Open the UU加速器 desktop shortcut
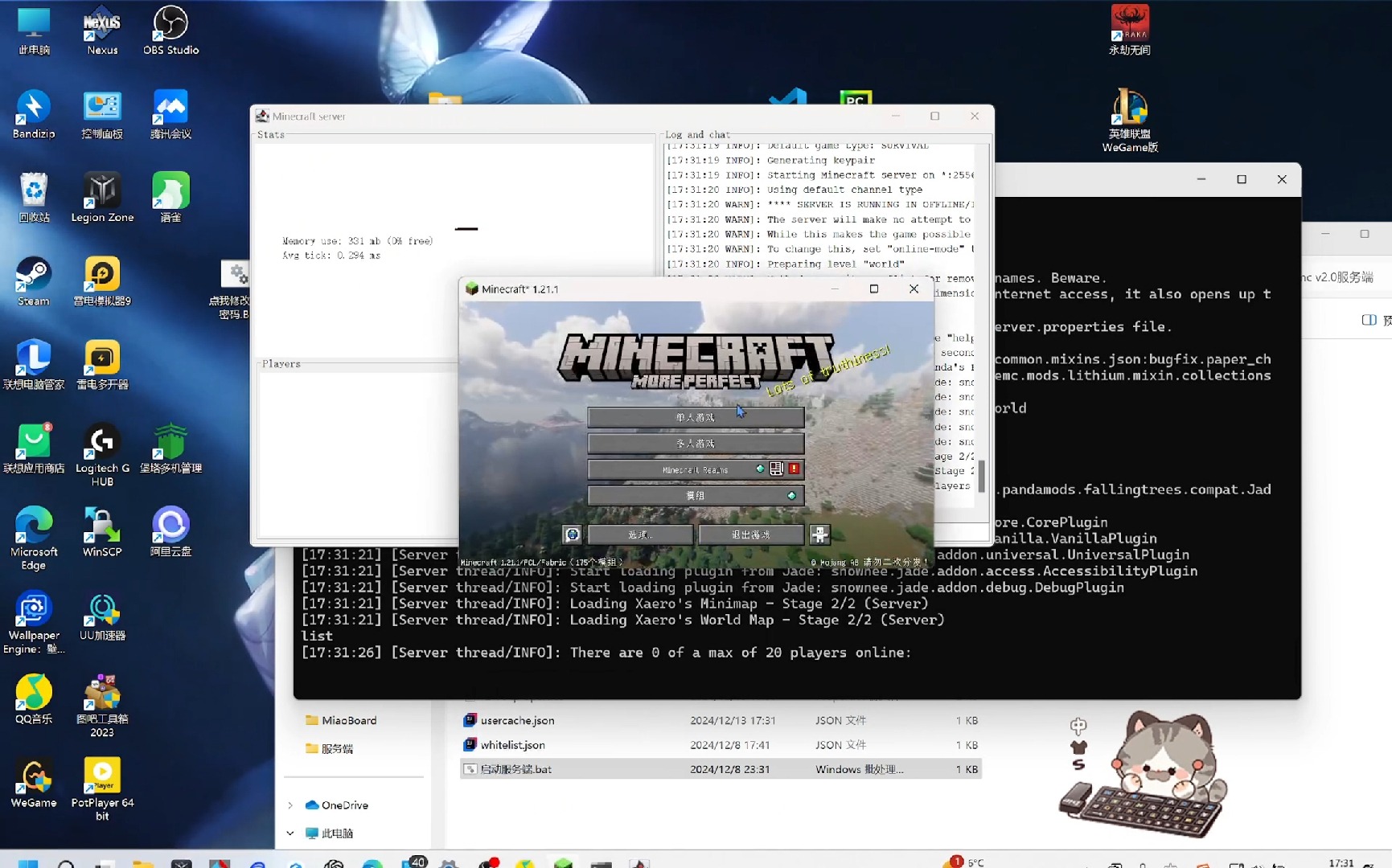Screen dimensions: 1392x868 pos(102,616)
